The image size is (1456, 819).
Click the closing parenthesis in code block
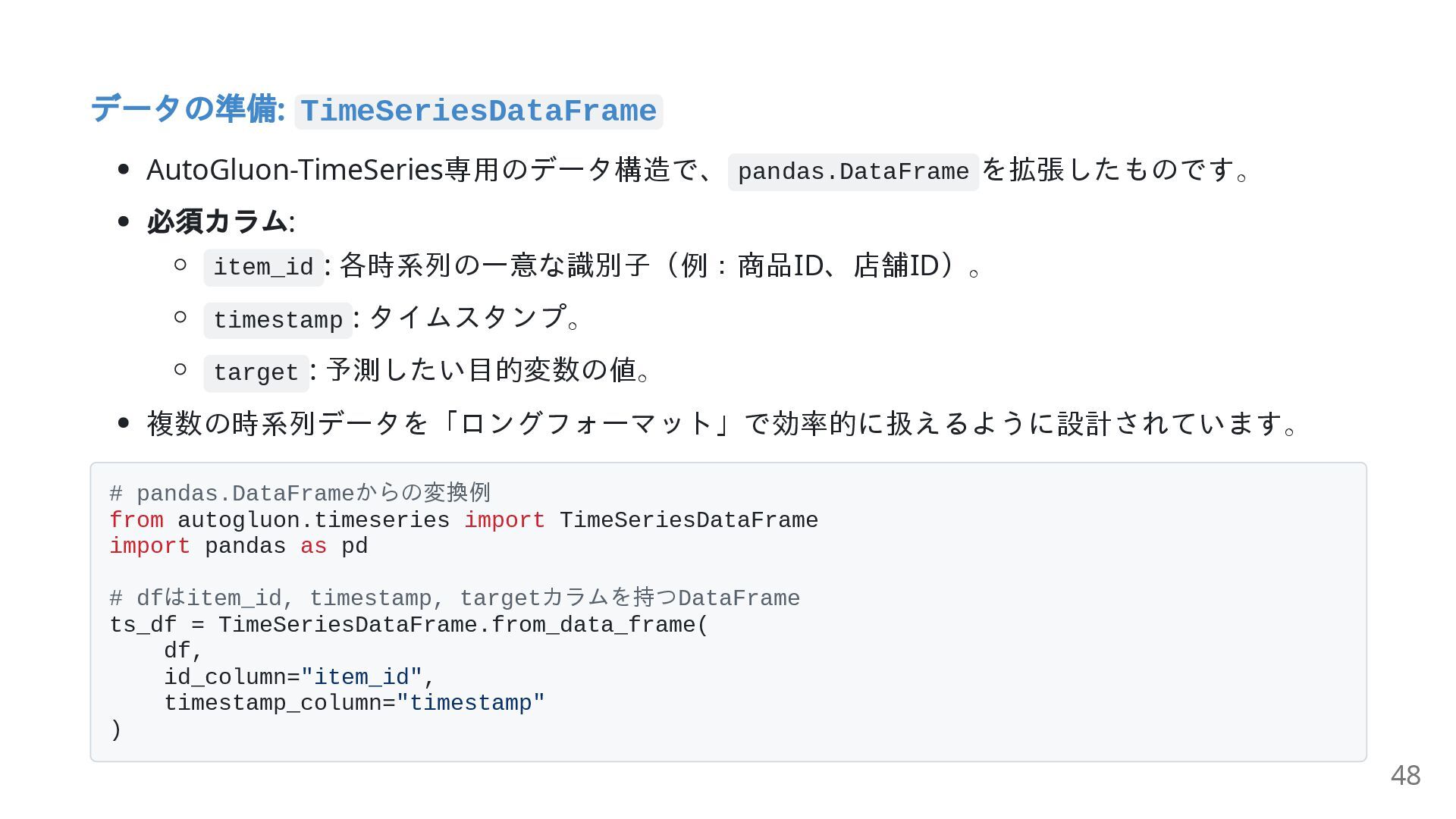tap(116, 730)
